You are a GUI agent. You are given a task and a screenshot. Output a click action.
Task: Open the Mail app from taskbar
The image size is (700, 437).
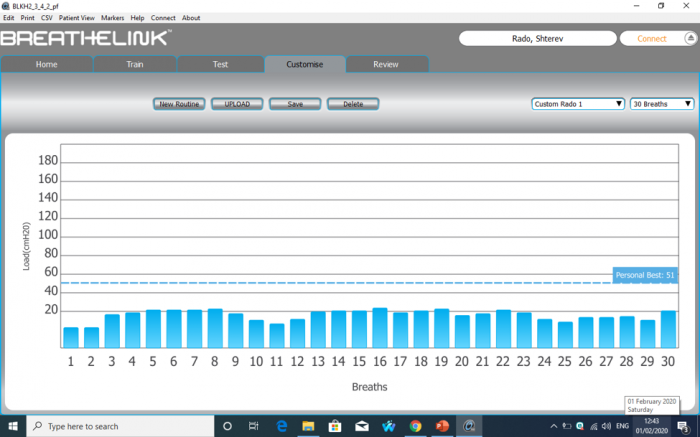click(362, 426)
